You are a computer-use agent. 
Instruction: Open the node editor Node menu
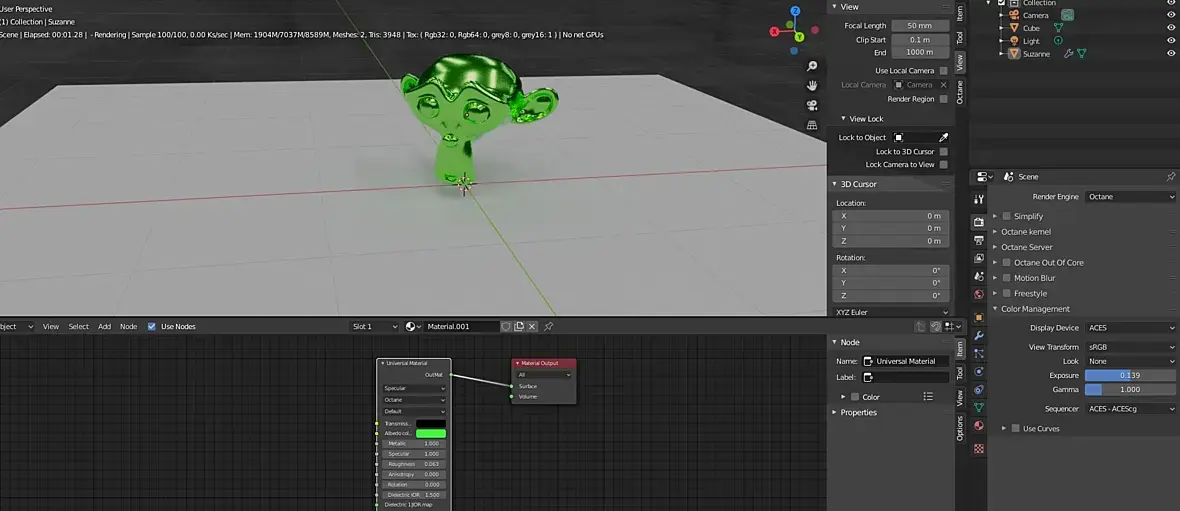tap(129, 327)
